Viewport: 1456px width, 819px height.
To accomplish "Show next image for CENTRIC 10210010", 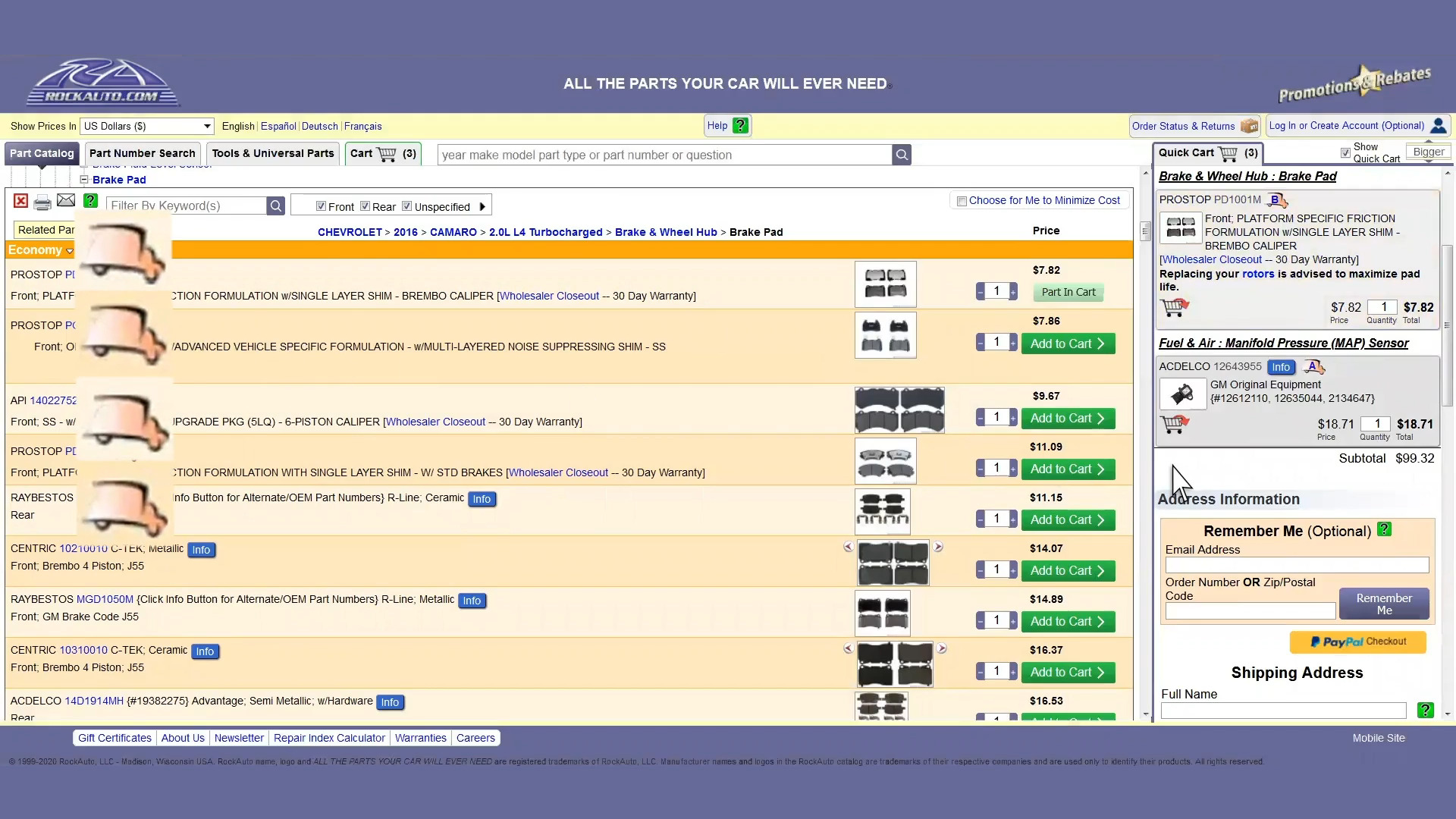I will tap(938, 547).
